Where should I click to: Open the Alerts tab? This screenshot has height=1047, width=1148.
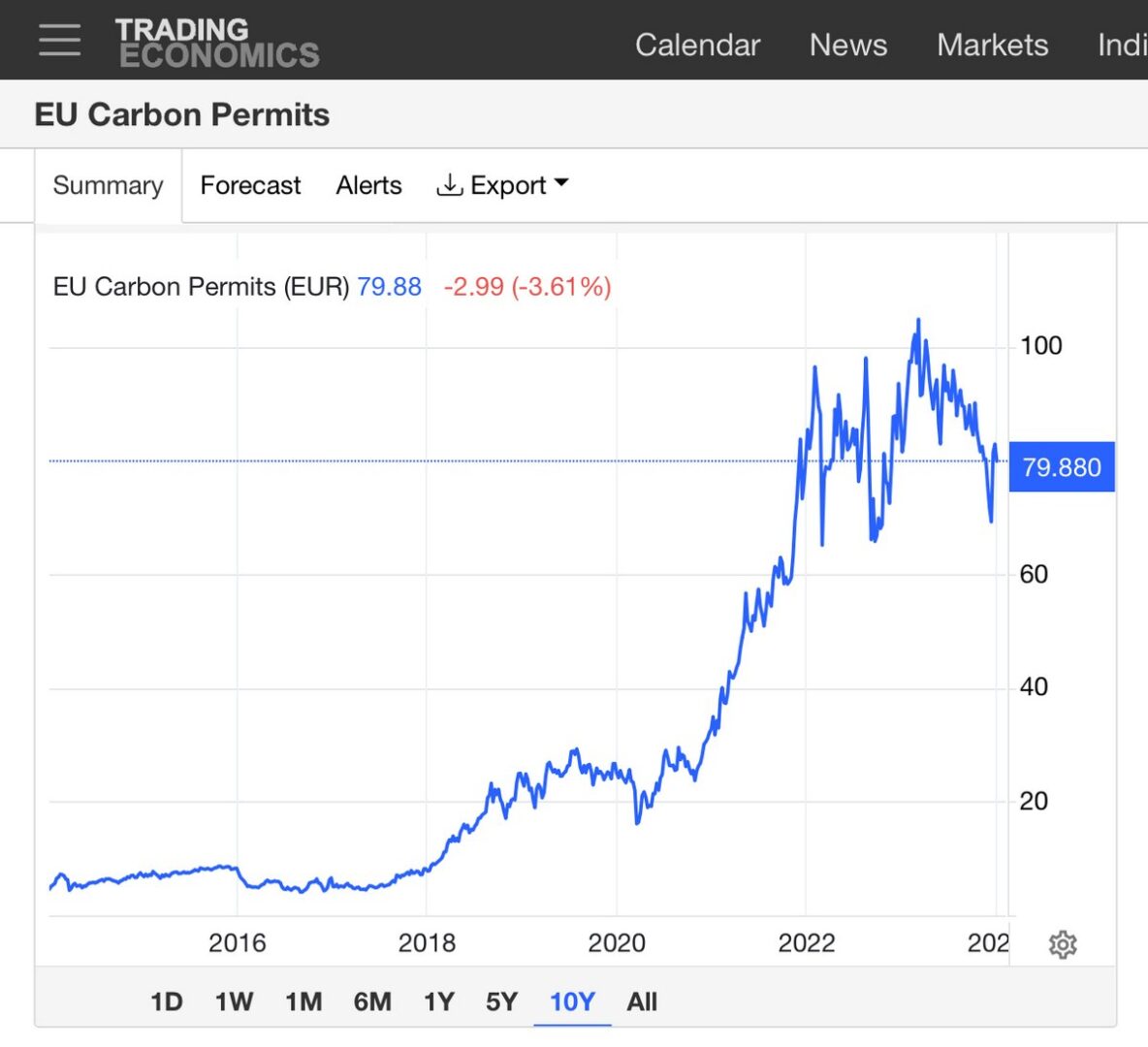pos(368,185)
